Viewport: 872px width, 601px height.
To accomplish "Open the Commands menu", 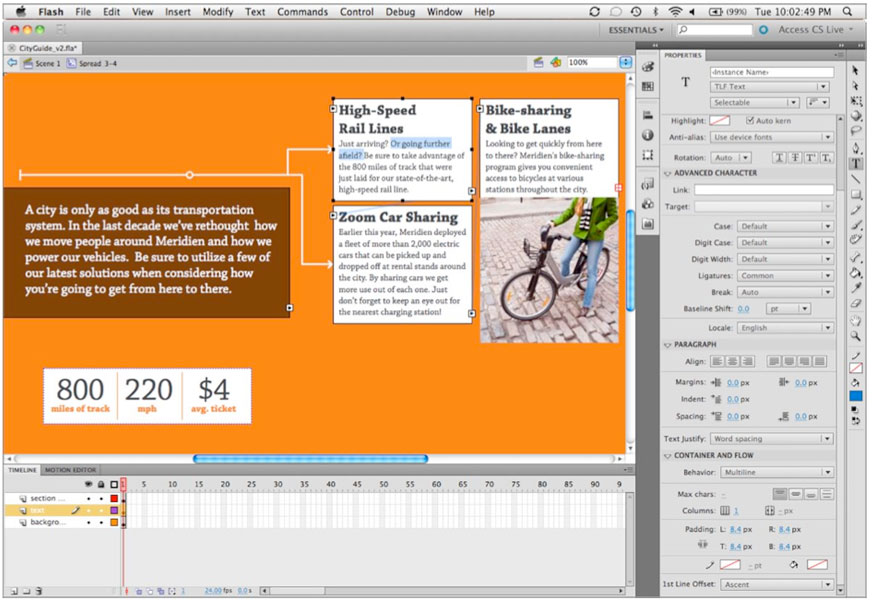I will point(303,12).
